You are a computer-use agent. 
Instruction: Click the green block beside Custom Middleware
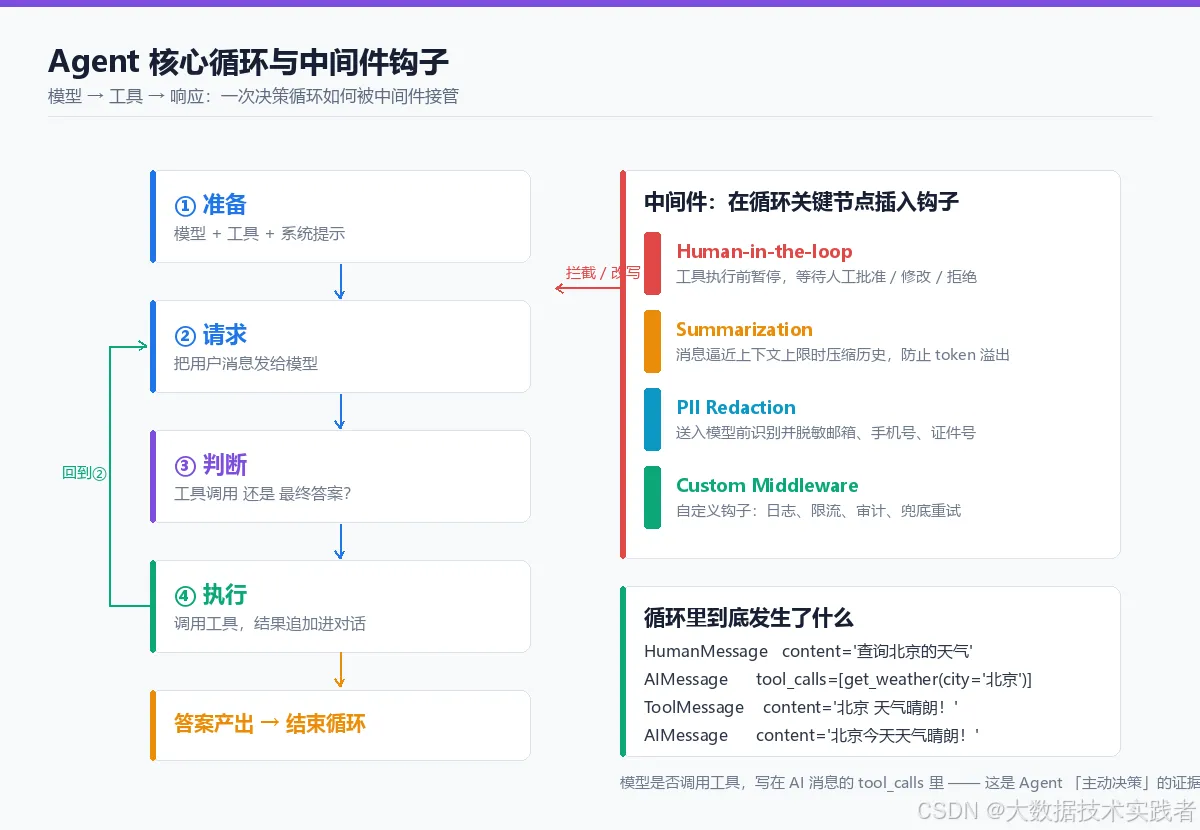652,498
